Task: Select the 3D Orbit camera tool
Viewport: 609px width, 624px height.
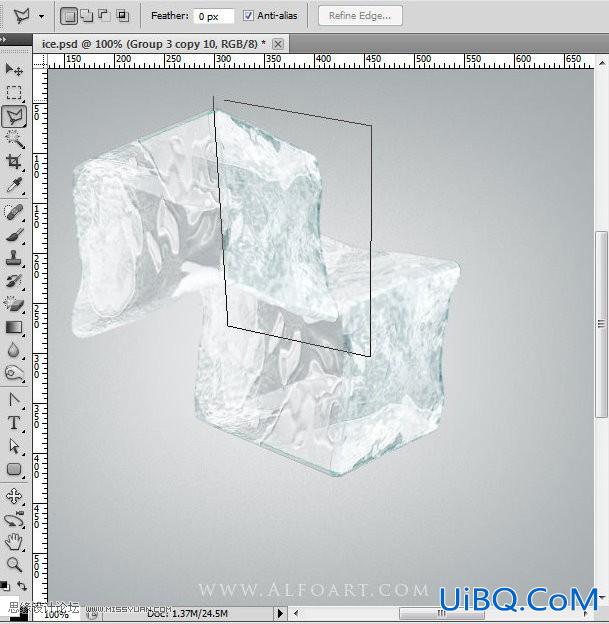Action: (14, 519)
